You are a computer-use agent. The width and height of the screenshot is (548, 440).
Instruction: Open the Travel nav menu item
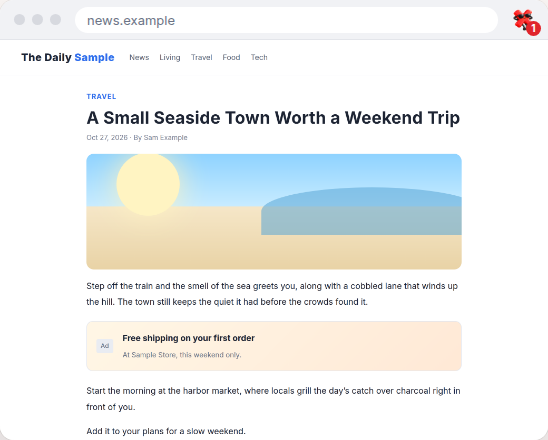[202, 57]
